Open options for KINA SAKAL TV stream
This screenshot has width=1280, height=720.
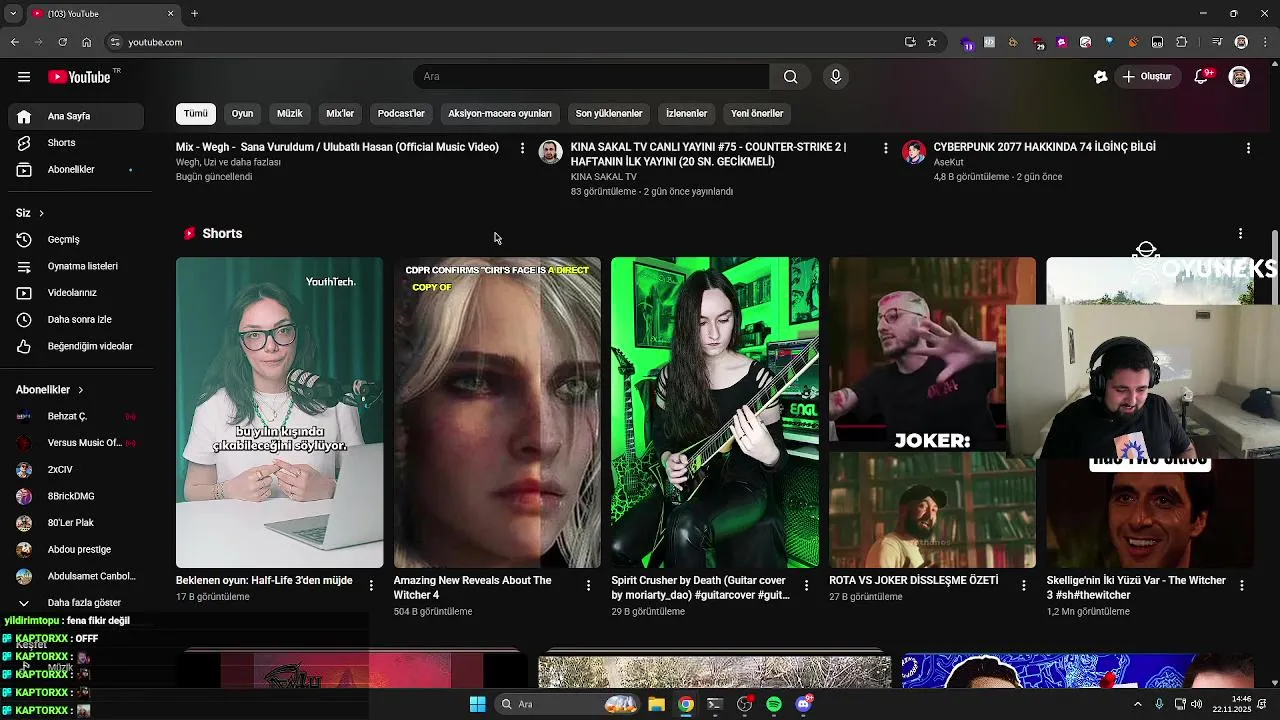tap(885, 148)
